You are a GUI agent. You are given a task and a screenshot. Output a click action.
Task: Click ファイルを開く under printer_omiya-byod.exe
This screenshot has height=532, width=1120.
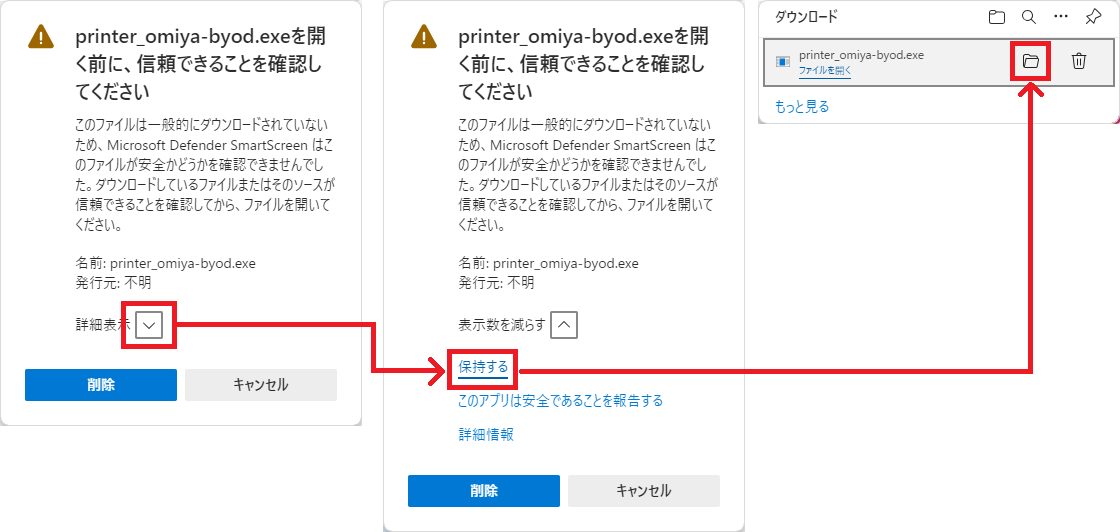click(x=825, y=71)
